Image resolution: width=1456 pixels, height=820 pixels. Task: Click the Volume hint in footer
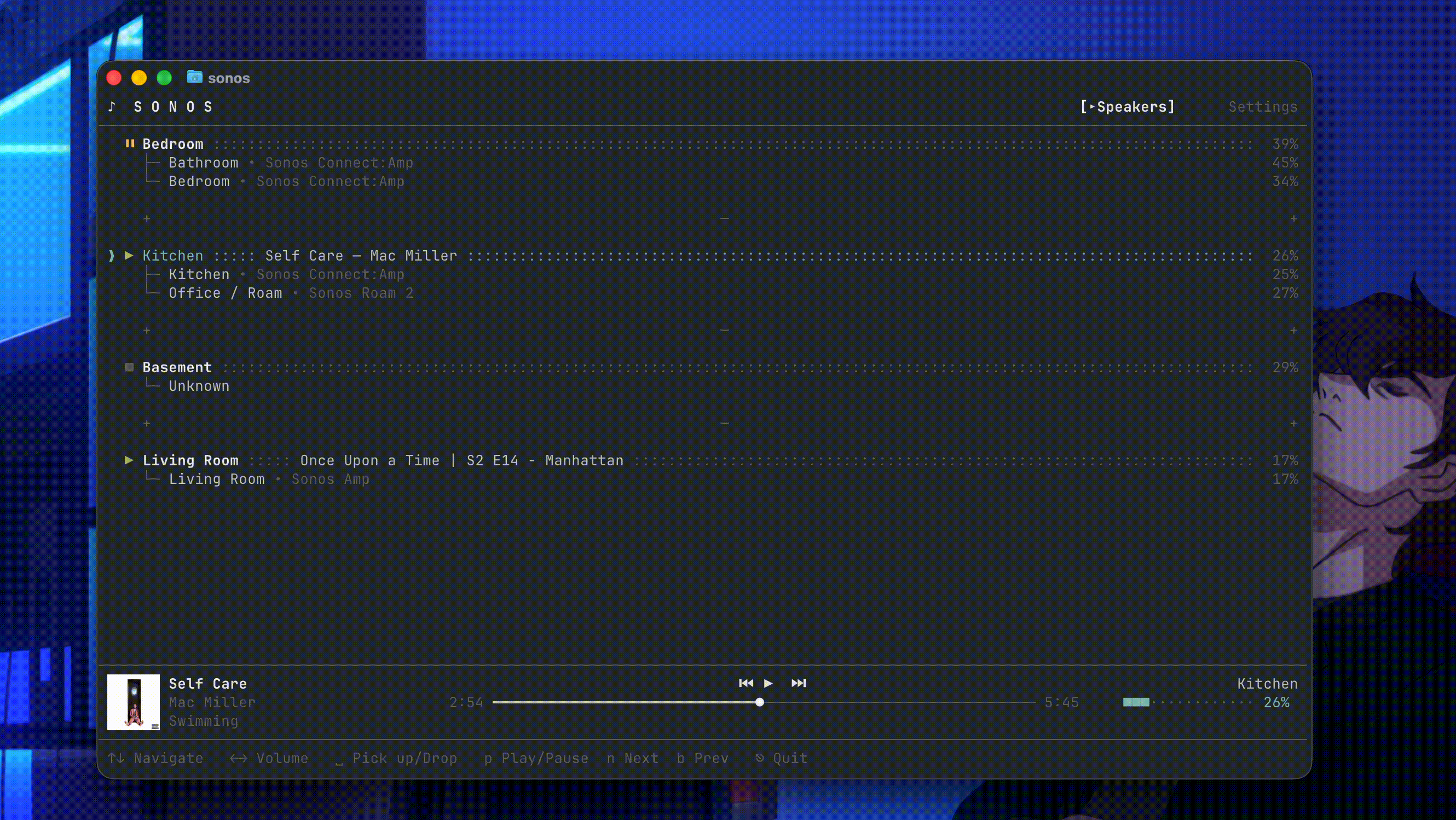pos(269,758)
